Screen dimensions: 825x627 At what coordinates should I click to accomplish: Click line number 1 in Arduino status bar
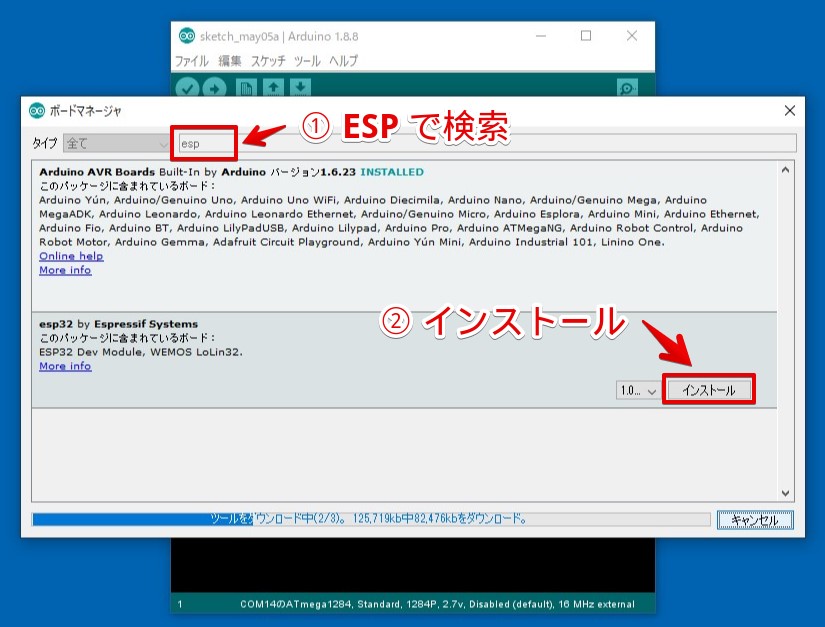[x=180, y=604]
